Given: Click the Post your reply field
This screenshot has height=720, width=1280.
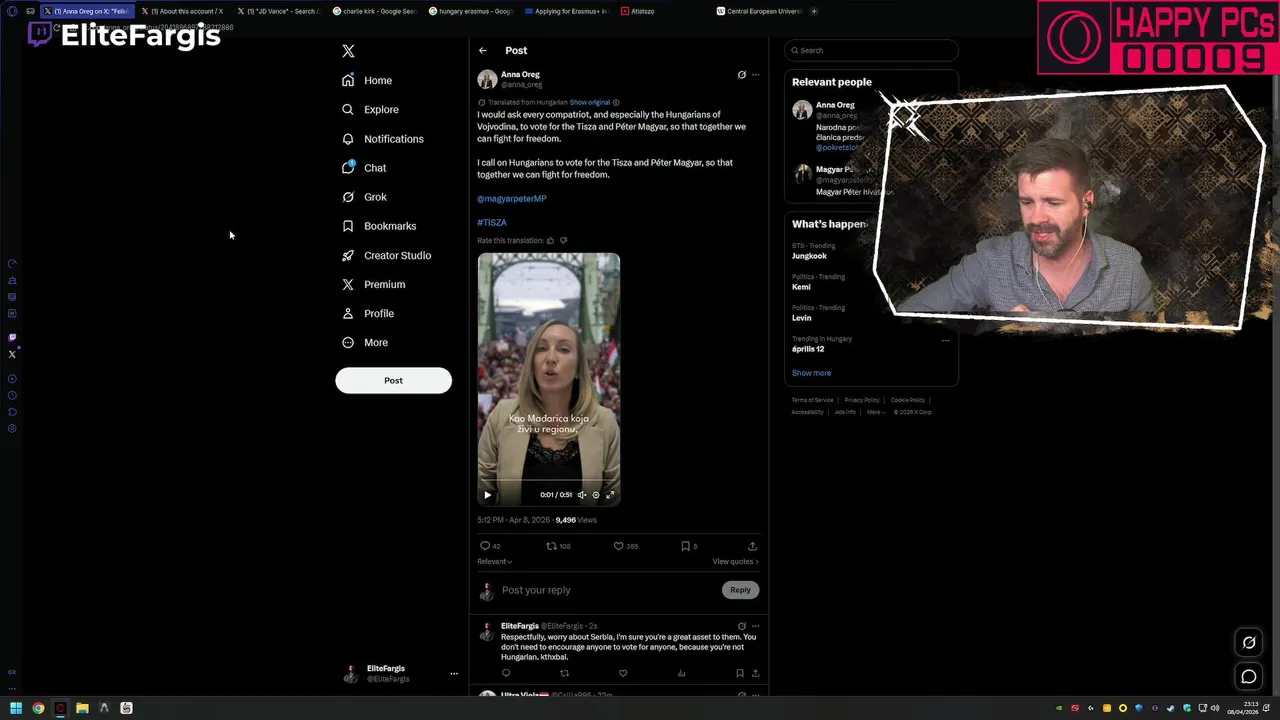Looking at the screenshot, I should (607, 590).
